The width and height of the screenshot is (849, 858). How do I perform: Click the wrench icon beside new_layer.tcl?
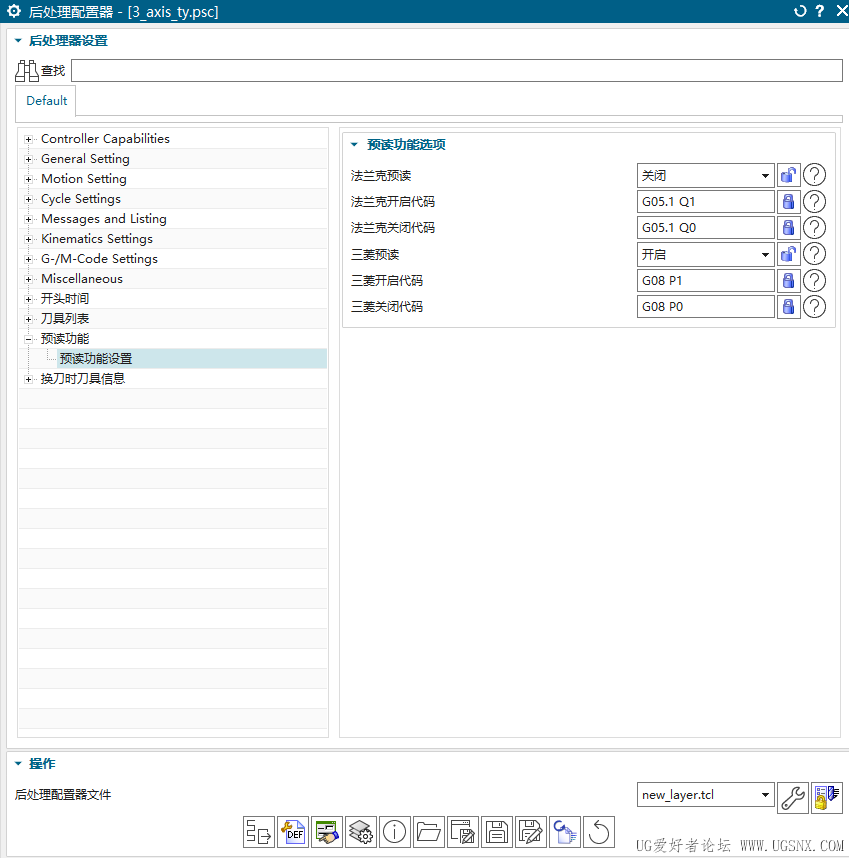792,796
